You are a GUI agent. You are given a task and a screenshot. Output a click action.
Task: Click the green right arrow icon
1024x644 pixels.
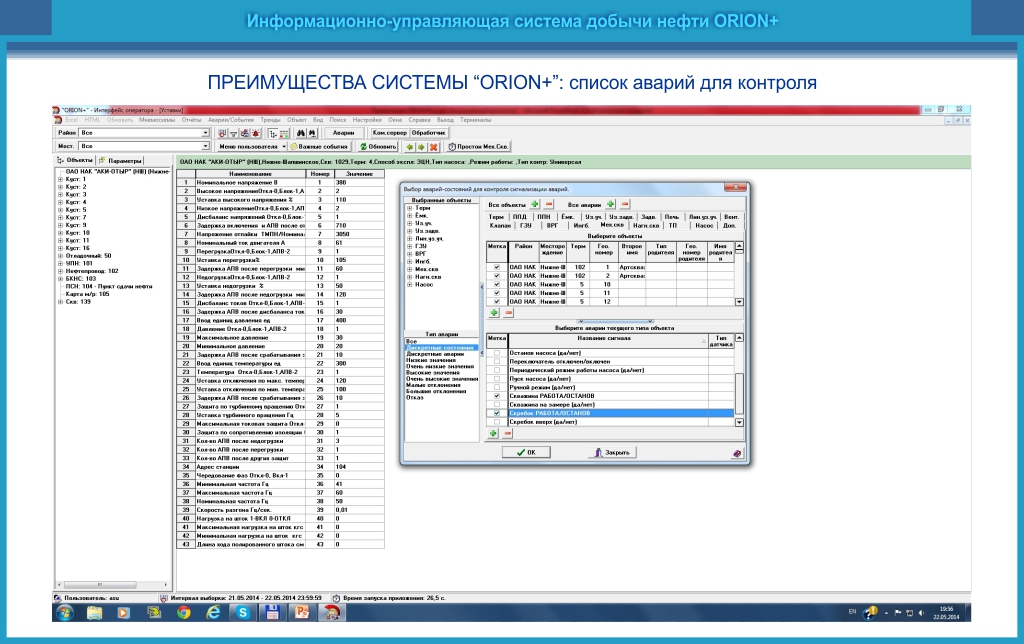click(x=421, y=147)
